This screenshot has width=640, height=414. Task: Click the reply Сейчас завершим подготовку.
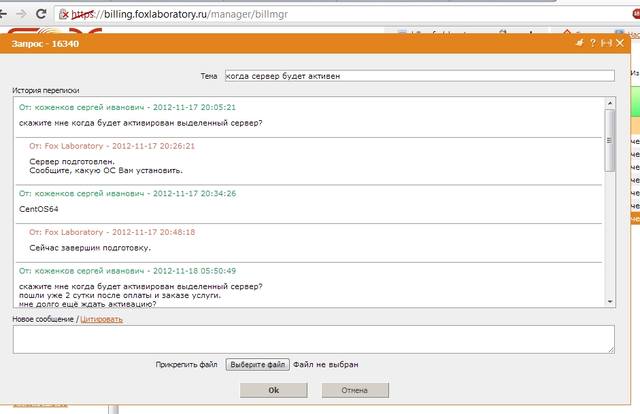coord(90,248)
